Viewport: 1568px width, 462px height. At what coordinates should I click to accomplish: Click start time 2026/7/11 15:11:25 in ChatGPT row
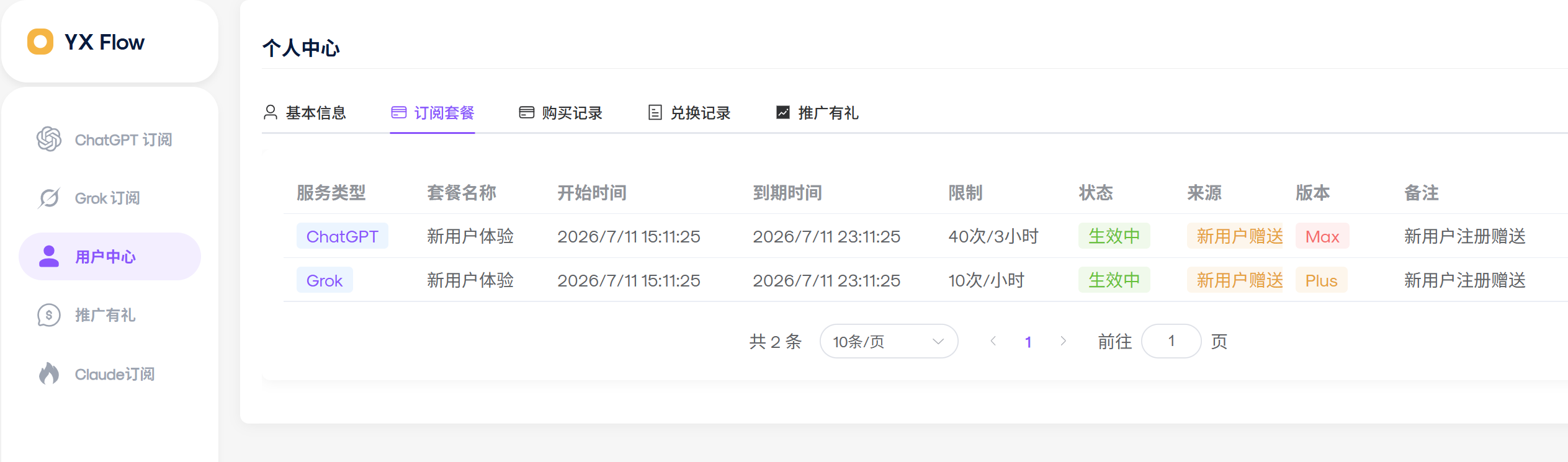[629, 236]
